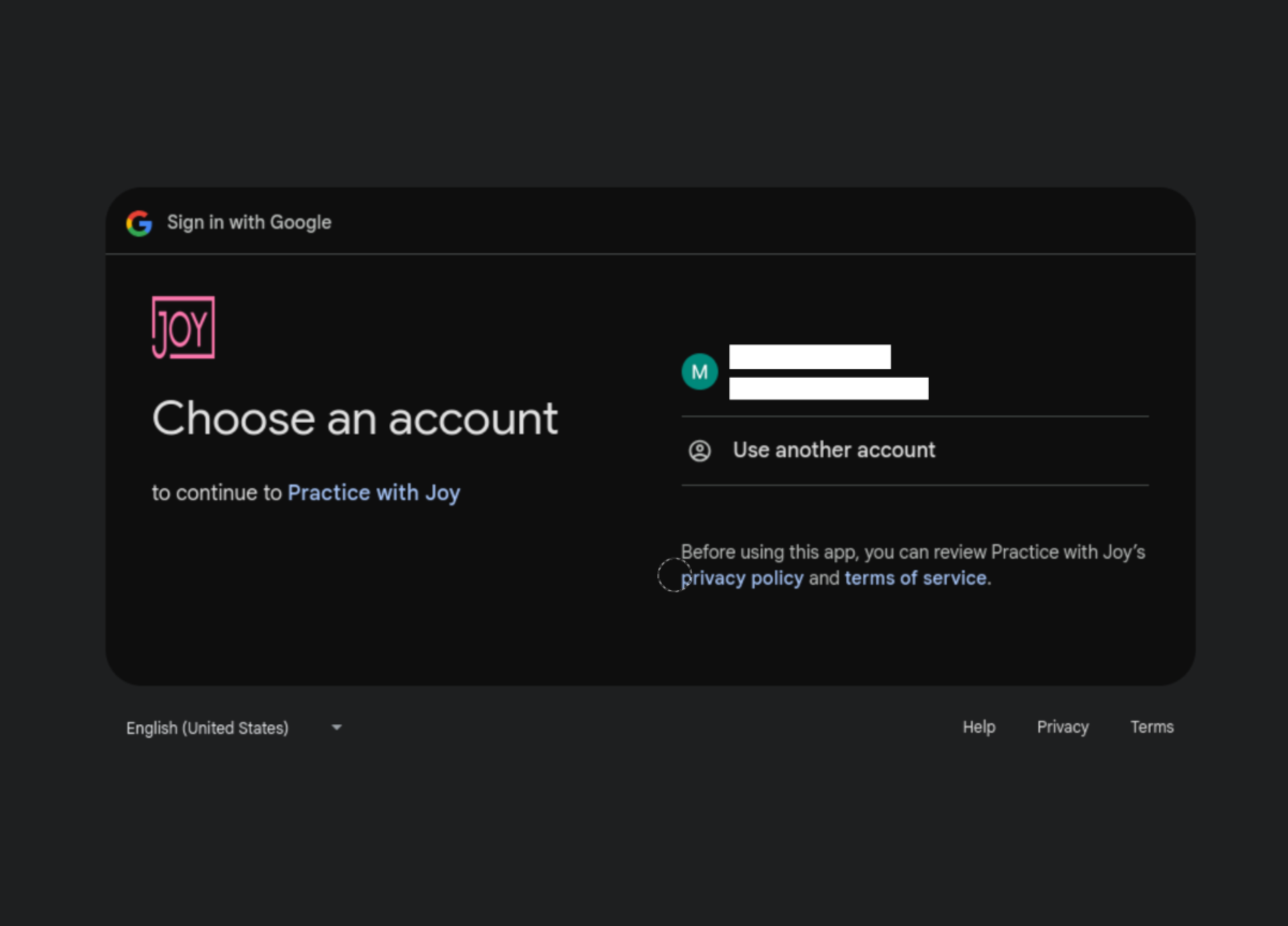Viewport: 1288px width, 926px height.
Task: Click the pink JOY app logo
Action: tap(183, 327)
